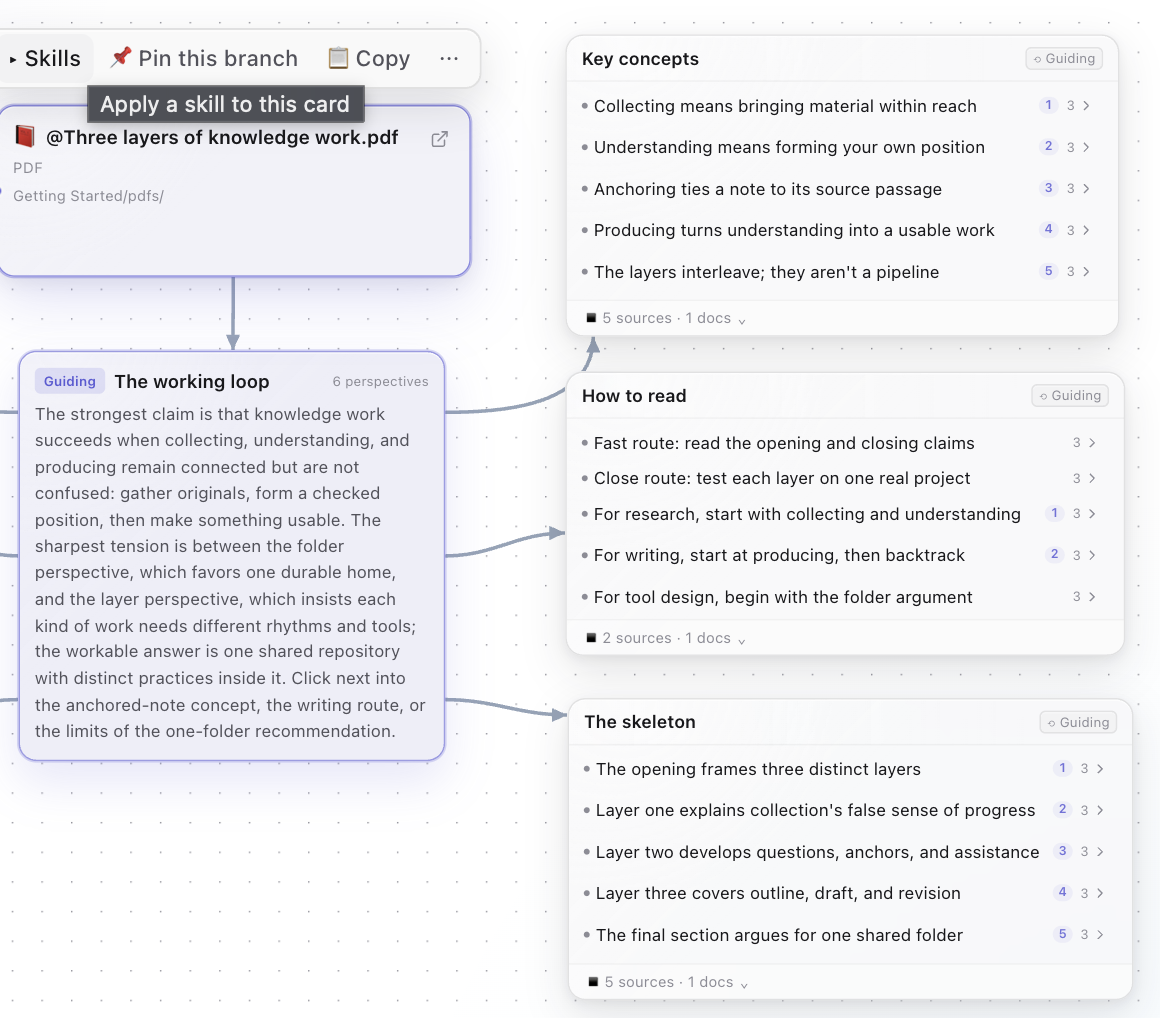The width and height of the screenshot is (1160, 1018).
Task: Click the pushpin icon in Pin this branch
Action: [x=121, y=57]
